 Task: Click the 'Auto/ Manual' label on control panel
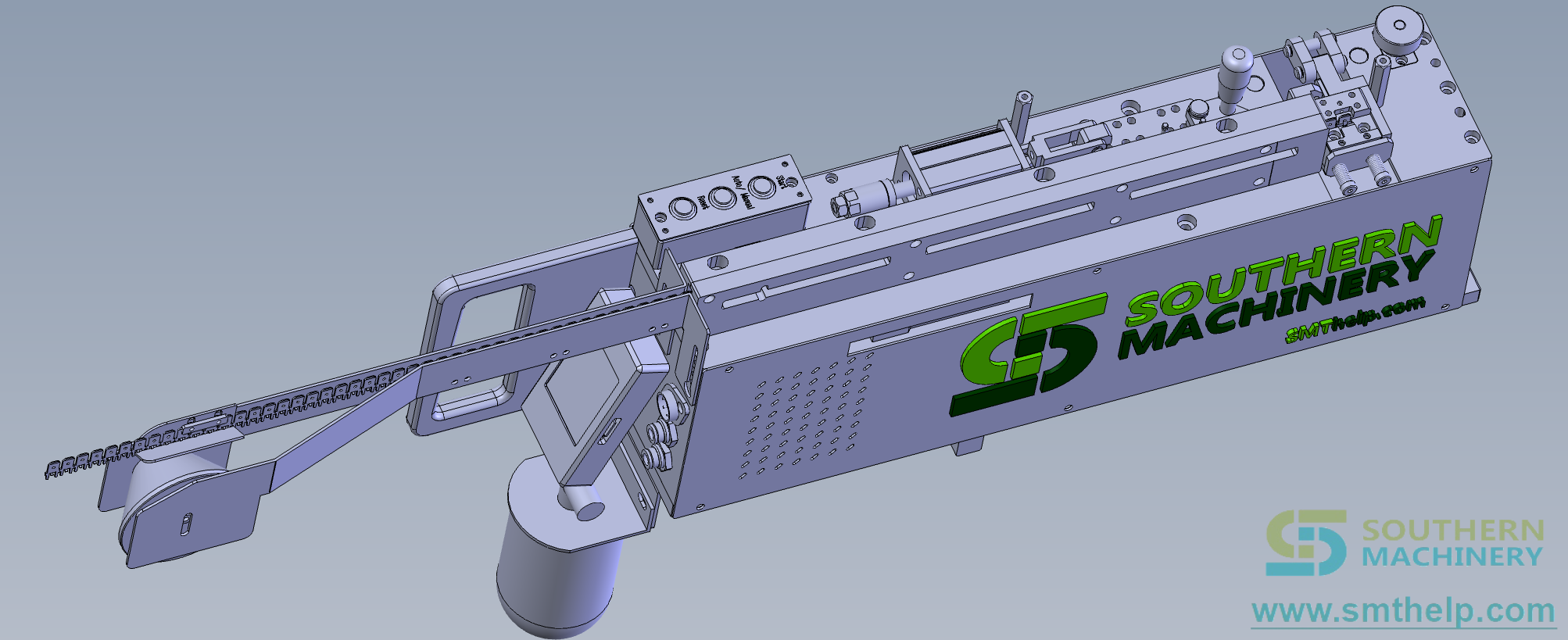[x=742, y=192]
